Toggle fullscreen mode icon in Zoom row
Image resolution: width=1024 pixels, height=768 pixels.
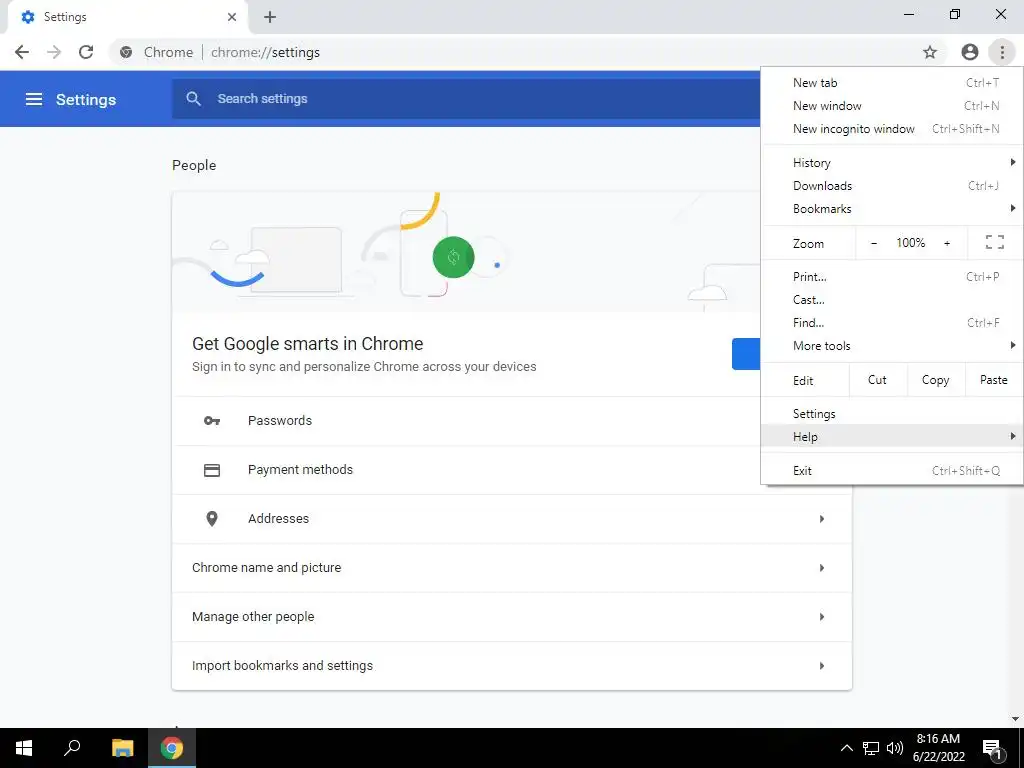(995, 243)
